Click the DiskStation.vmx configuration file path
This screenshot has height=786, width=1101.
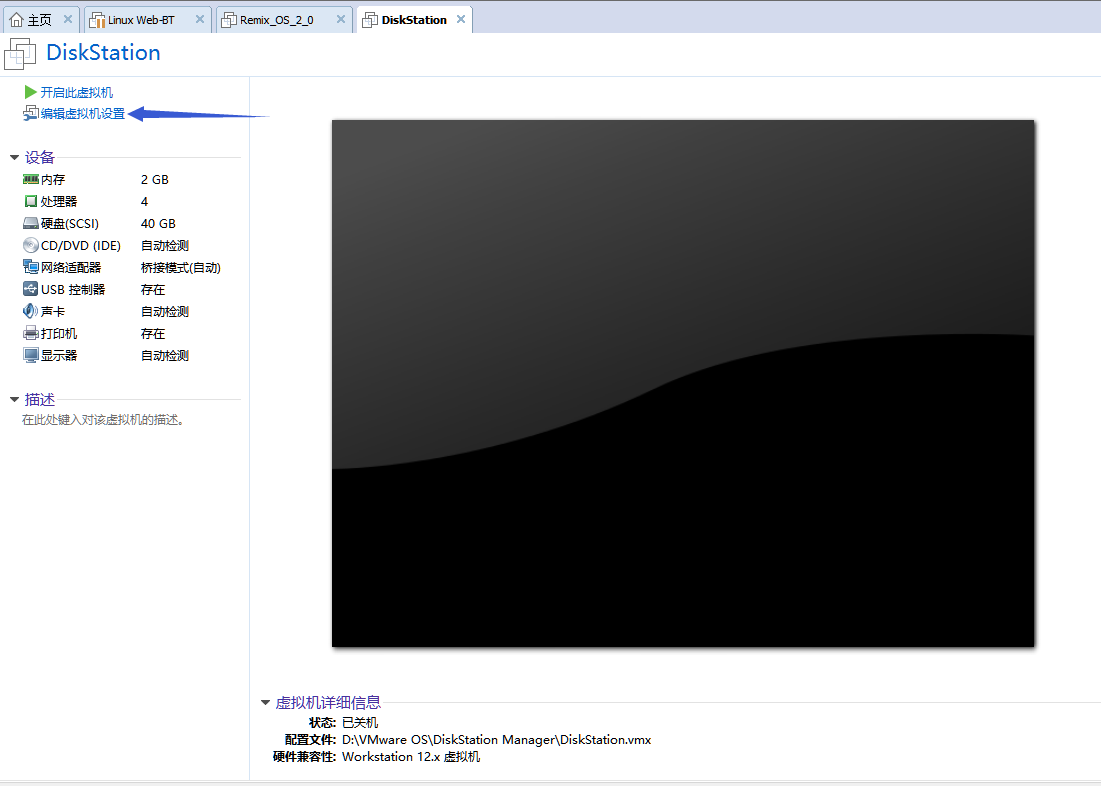(x=496, y=740)
